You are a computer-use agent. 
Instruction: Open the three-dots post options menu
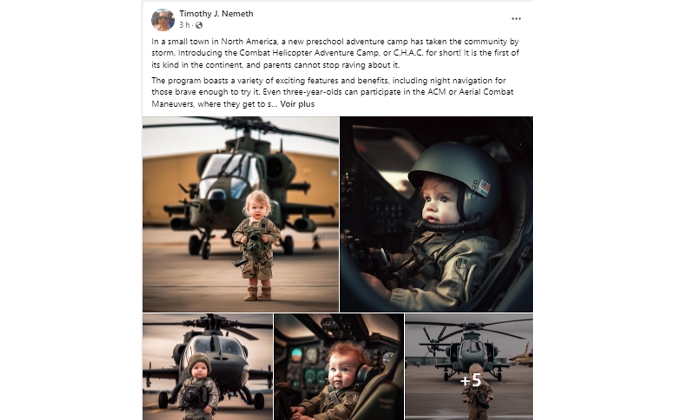click(x=516, y=19)
